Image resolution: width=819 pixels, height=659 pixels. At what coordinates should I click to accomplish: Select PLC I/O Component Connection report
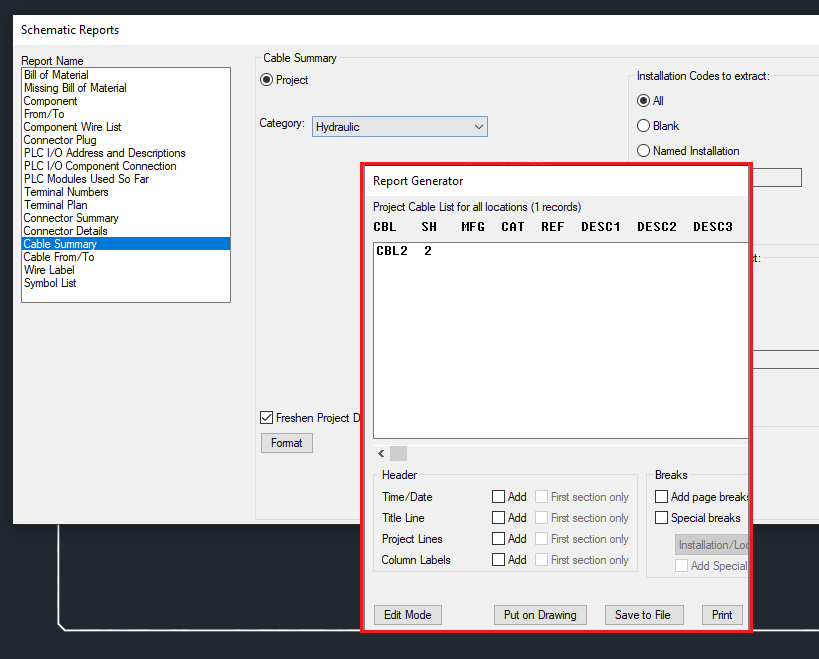pyautogui.click(x=126, y=166)
